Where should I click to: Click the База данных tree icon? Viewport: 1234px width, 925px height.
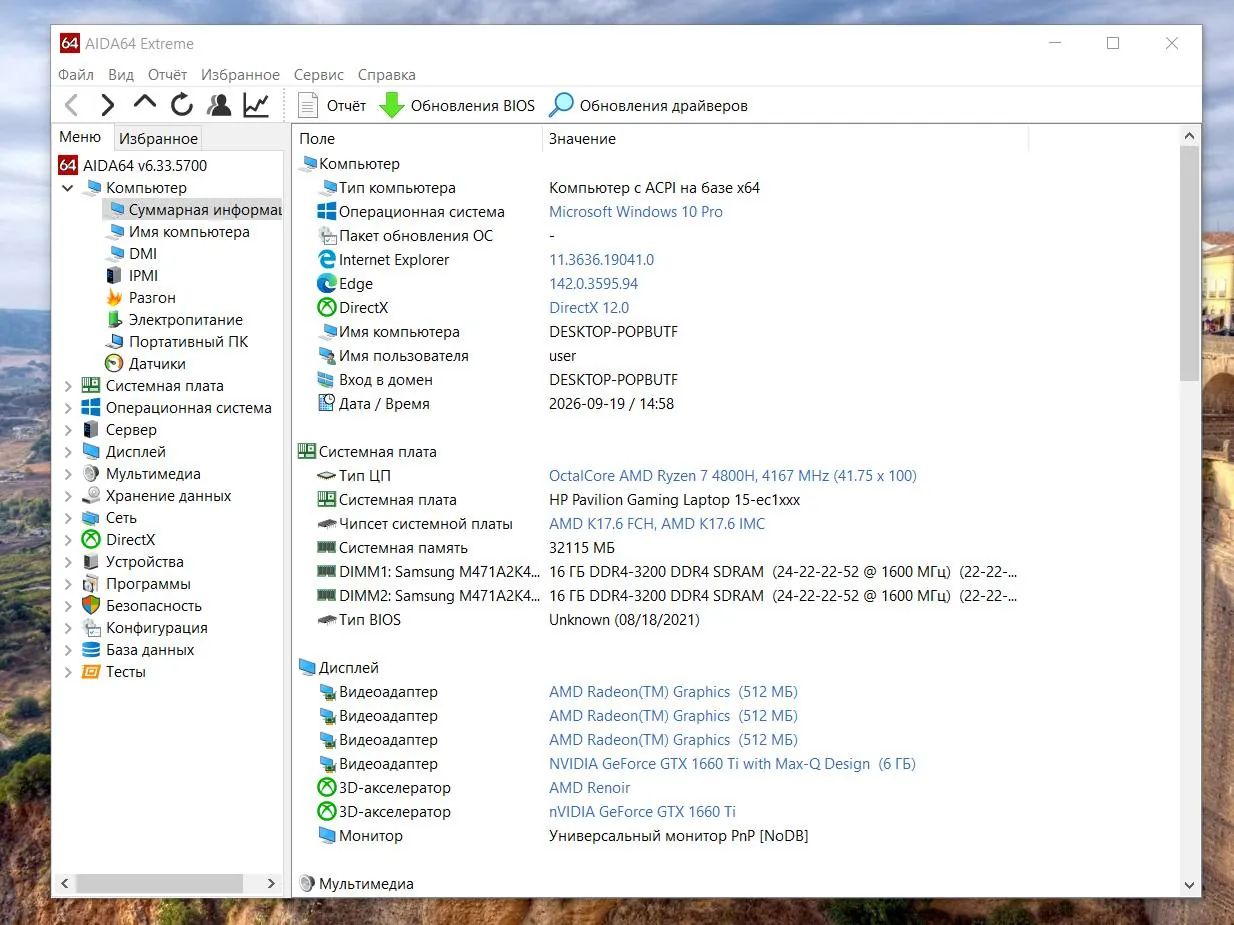pos(91,650)
